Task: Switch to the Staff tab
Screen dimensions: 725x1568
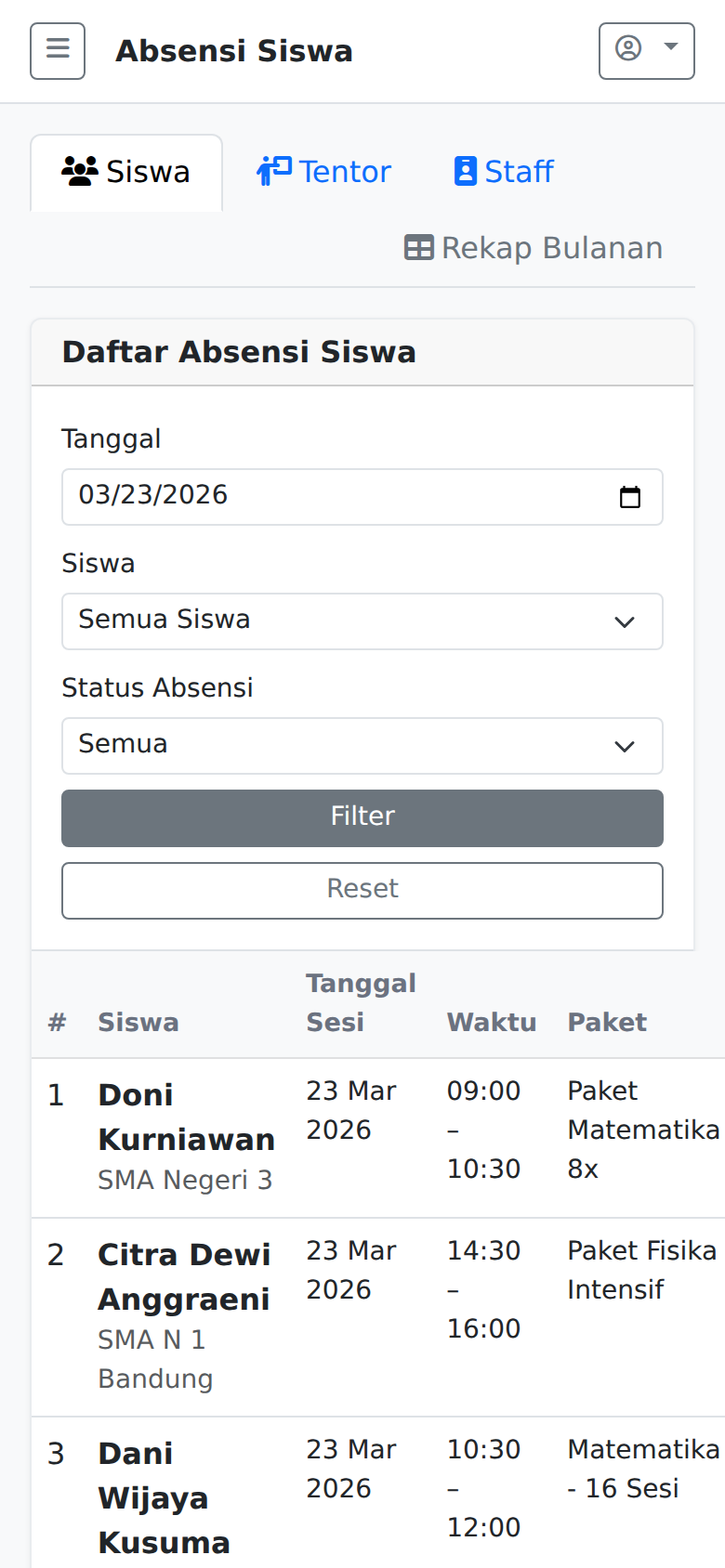Action: [x=502, y=170]
